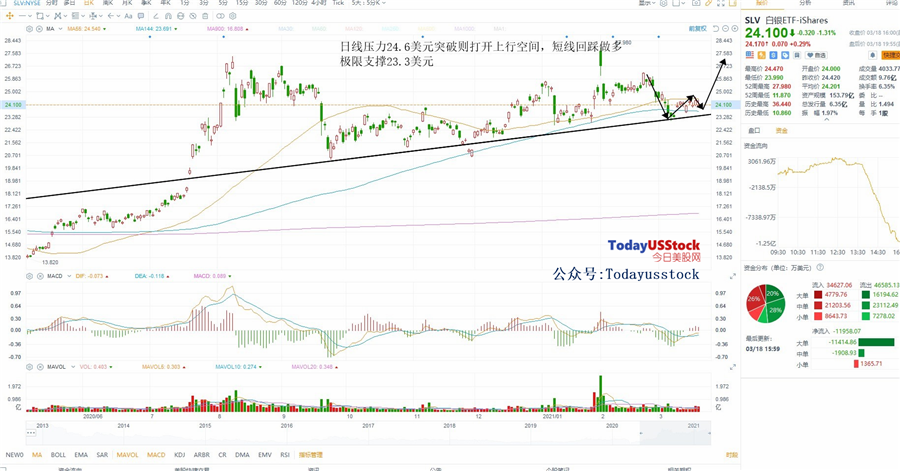Open the 分析 analysis tab
Screen dimensions: 900x471
coord(805,3)
